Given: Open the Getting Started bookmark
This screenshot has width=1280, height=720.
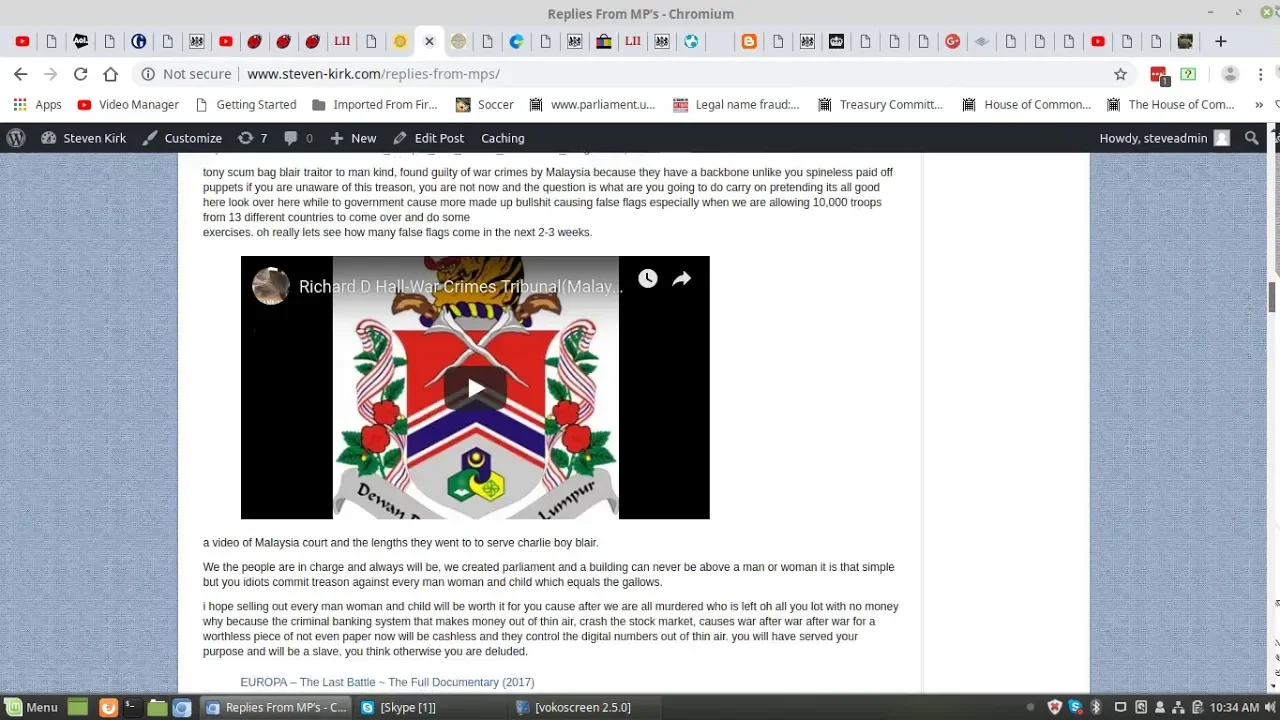Looking at the screenshot, I should tap(246, 104).
